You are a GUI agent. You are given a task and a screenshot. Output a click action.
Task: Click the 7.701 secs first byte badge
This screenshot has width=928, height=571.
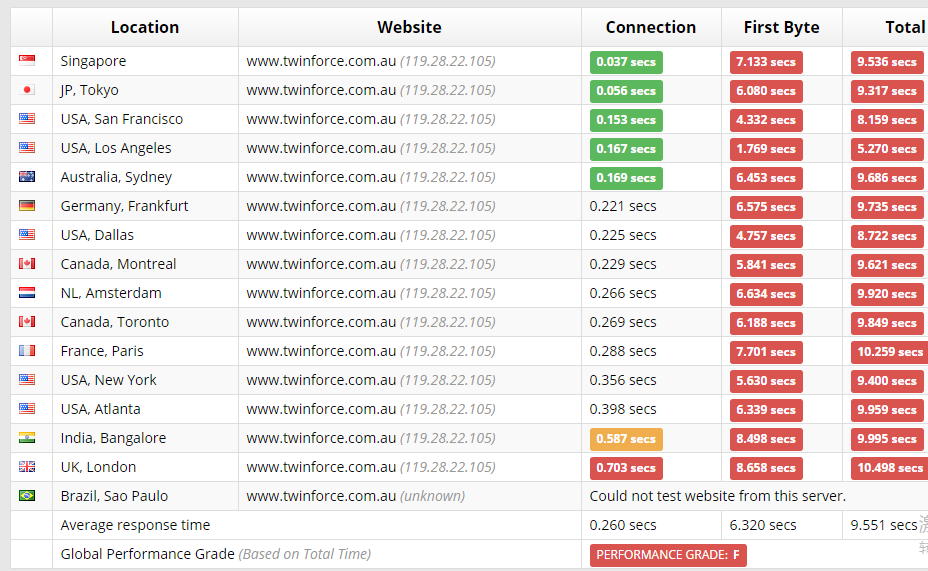(x=766, y=352)
